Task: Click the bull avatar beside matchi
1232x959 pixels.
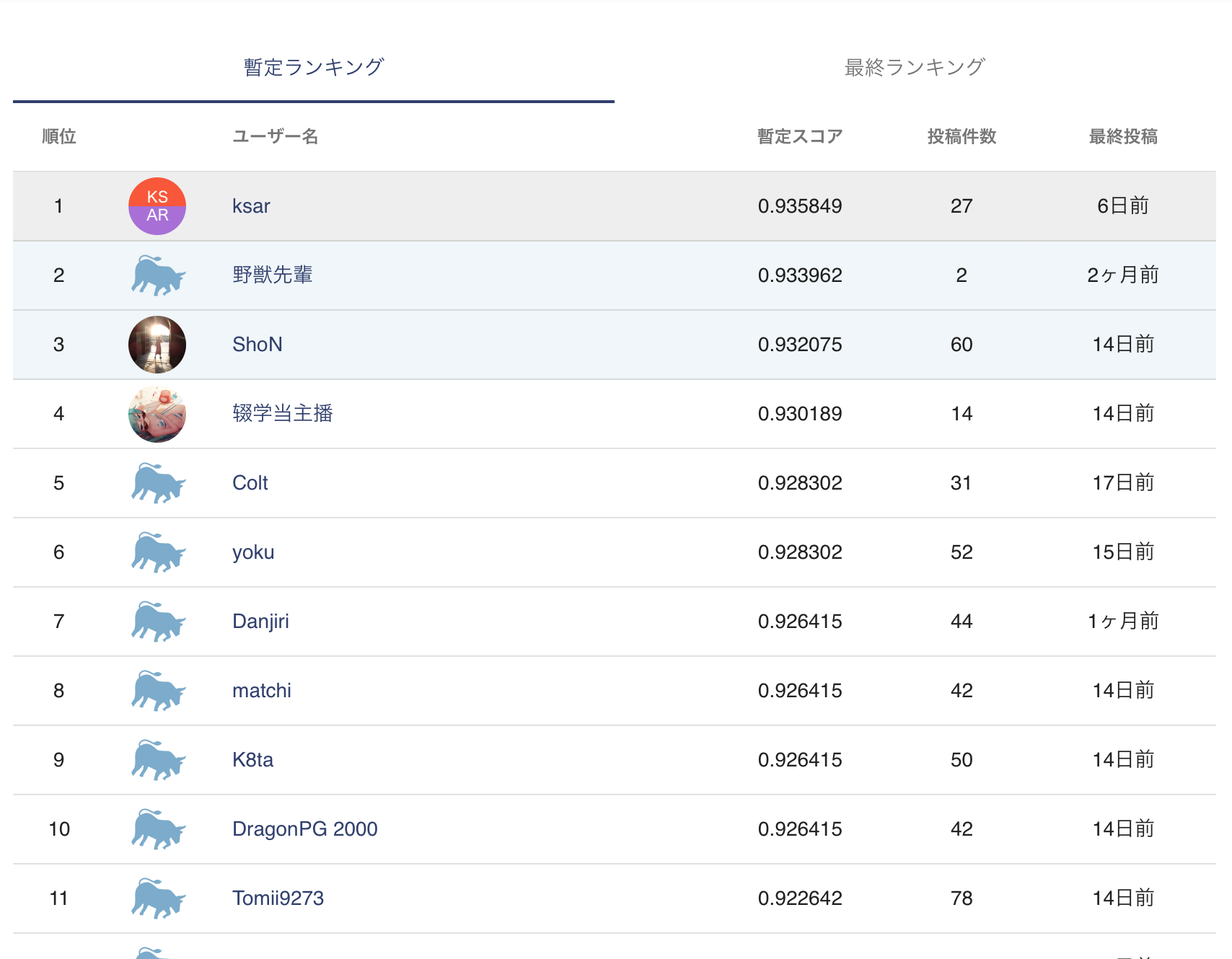Action: [x=158, y=691]
